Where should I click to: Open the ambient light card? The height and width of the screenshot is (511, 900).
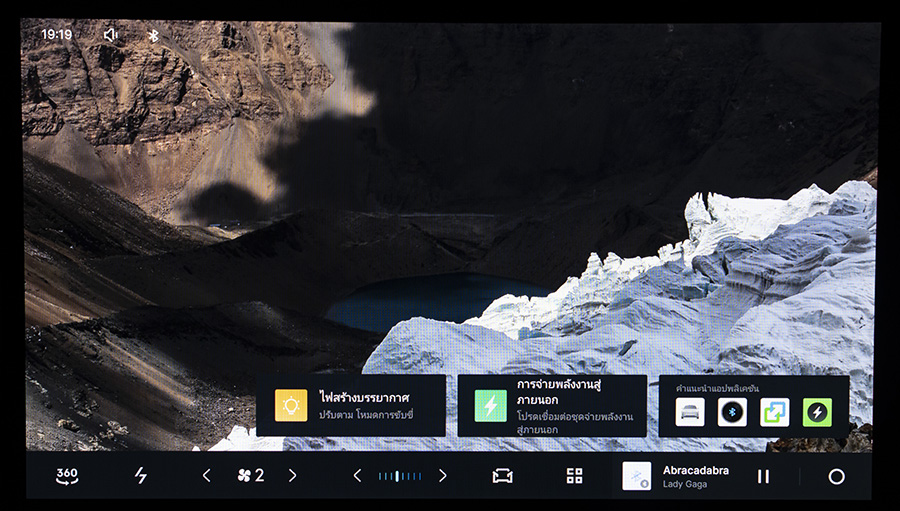tap(350, 405)
